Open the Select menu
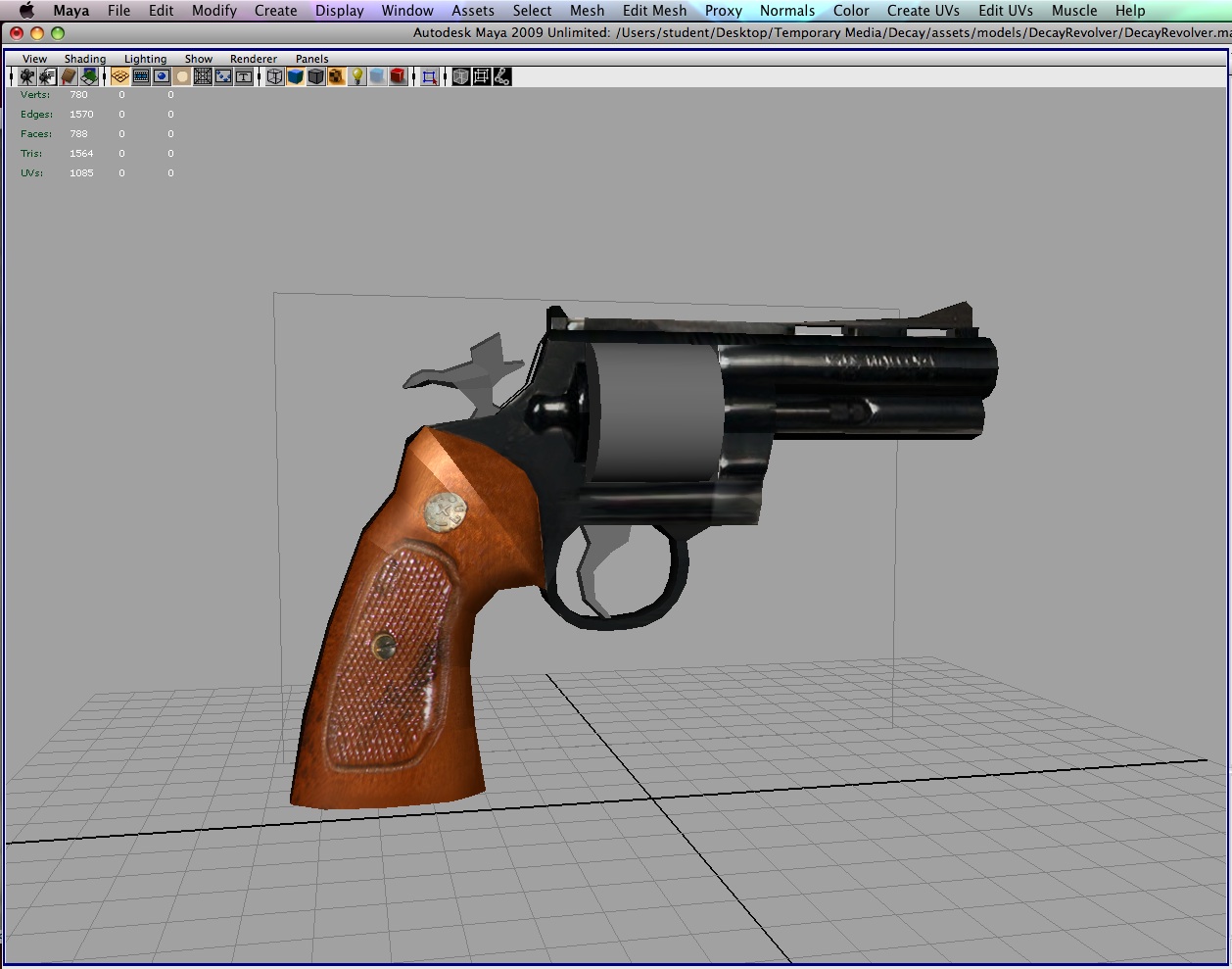 533,11
